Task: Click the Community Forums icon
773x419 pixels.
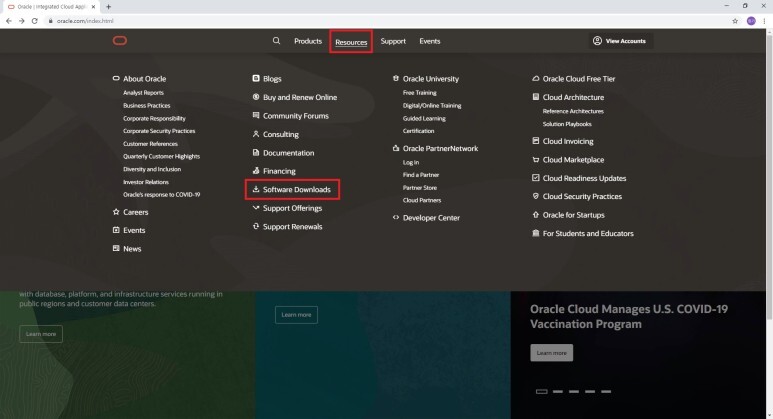Action: pos(256,115)
